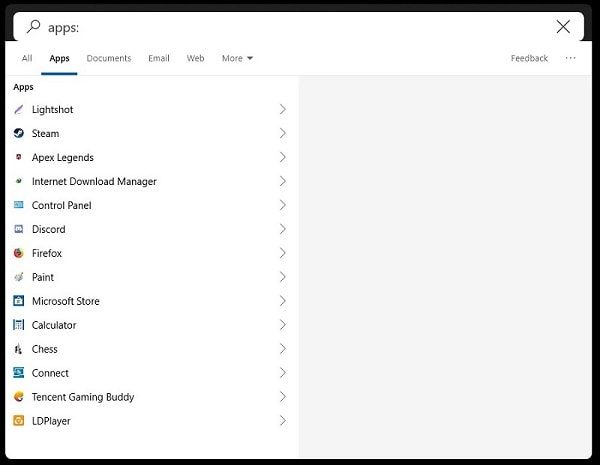Expand details arrow for Steam

click(283, 133)
